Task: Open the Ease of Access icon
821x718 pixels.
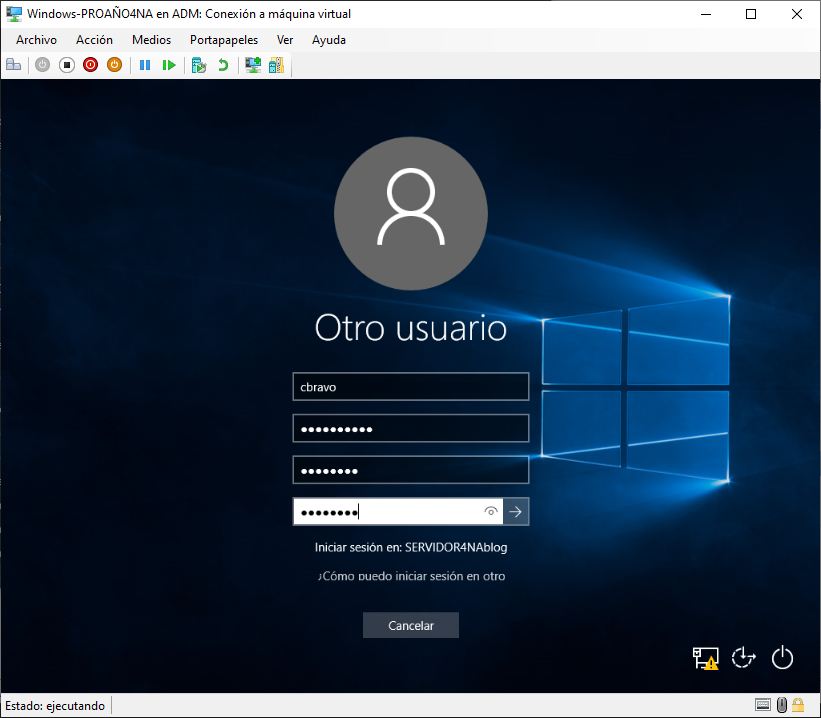Action: click(743, 658)
